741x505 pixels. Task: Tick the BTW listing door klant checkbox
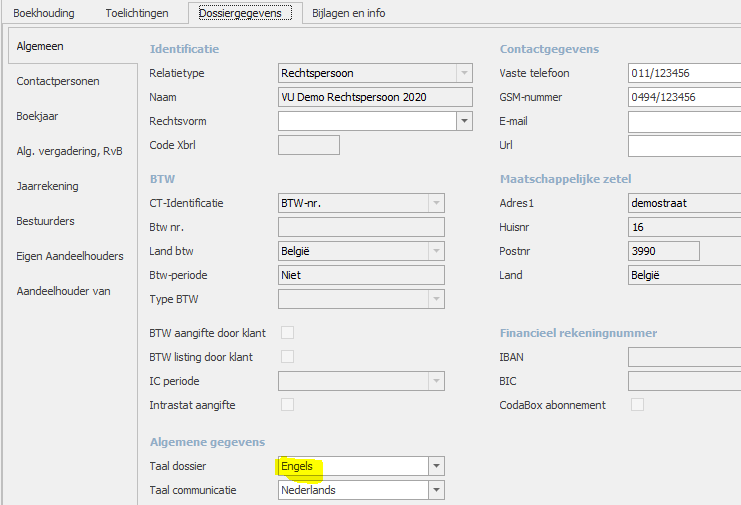tap(288, 357)
